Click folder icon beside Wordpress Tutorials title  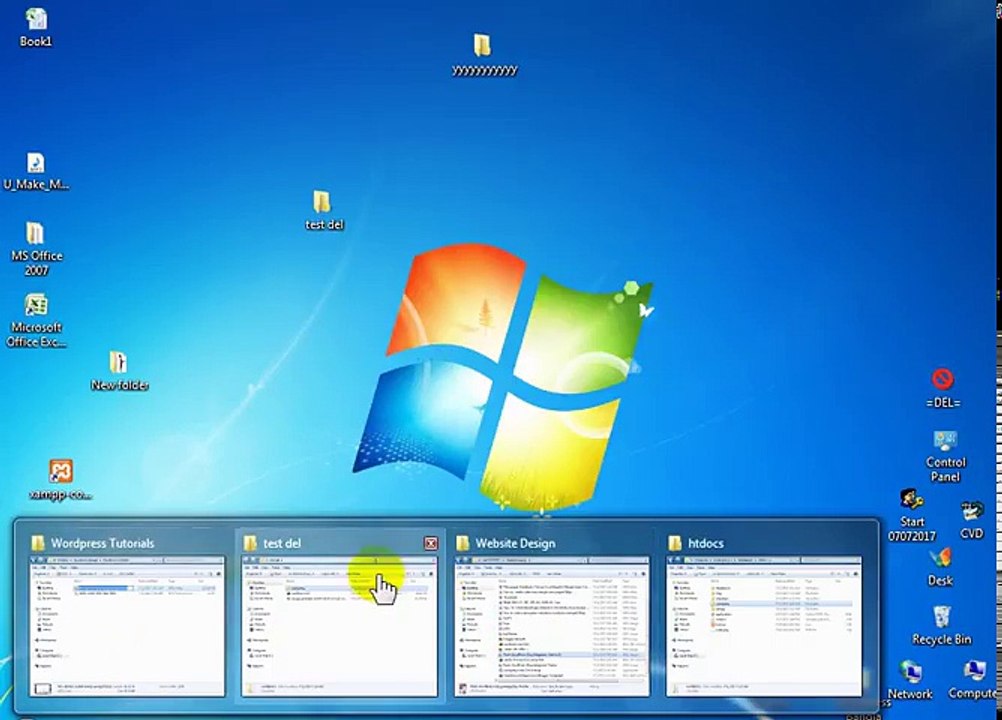point(38,543)
